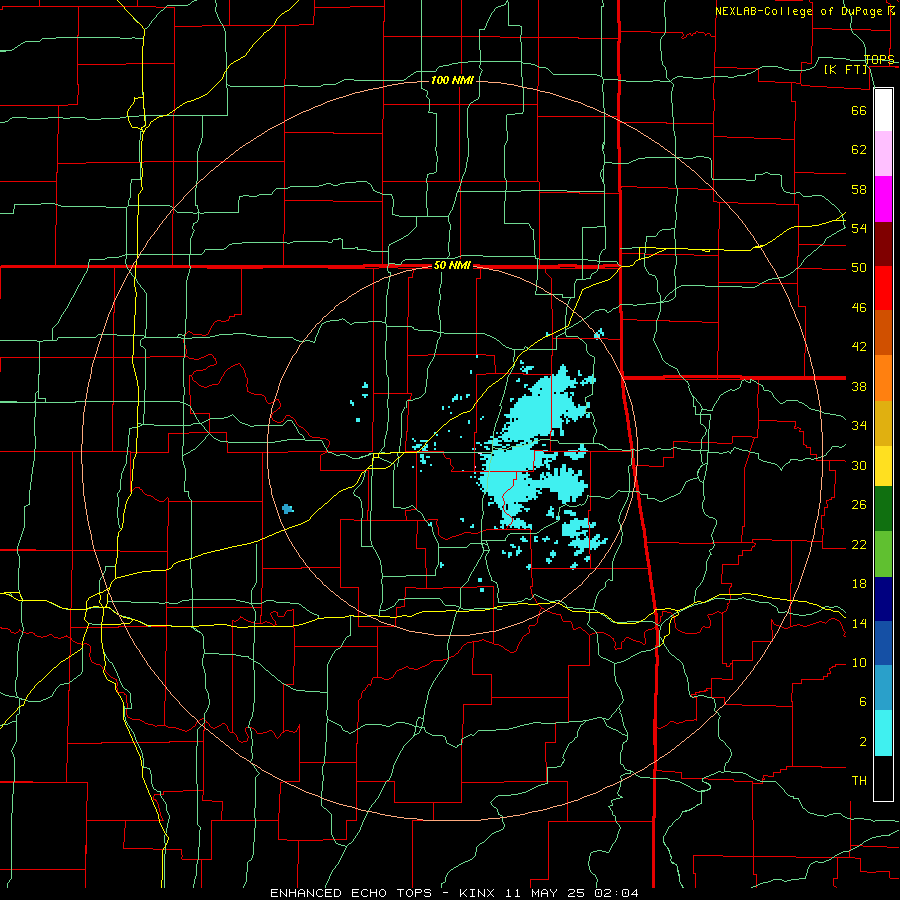900x900 pixels.
Task: Click the "NEXLAB-College of DuPage" credit text
Action: pos(799,11)
